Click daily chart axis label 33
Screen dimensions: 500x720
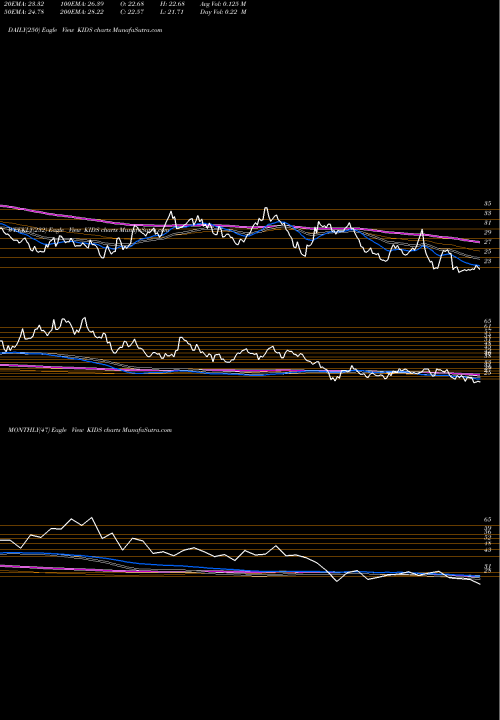point(487,213)
